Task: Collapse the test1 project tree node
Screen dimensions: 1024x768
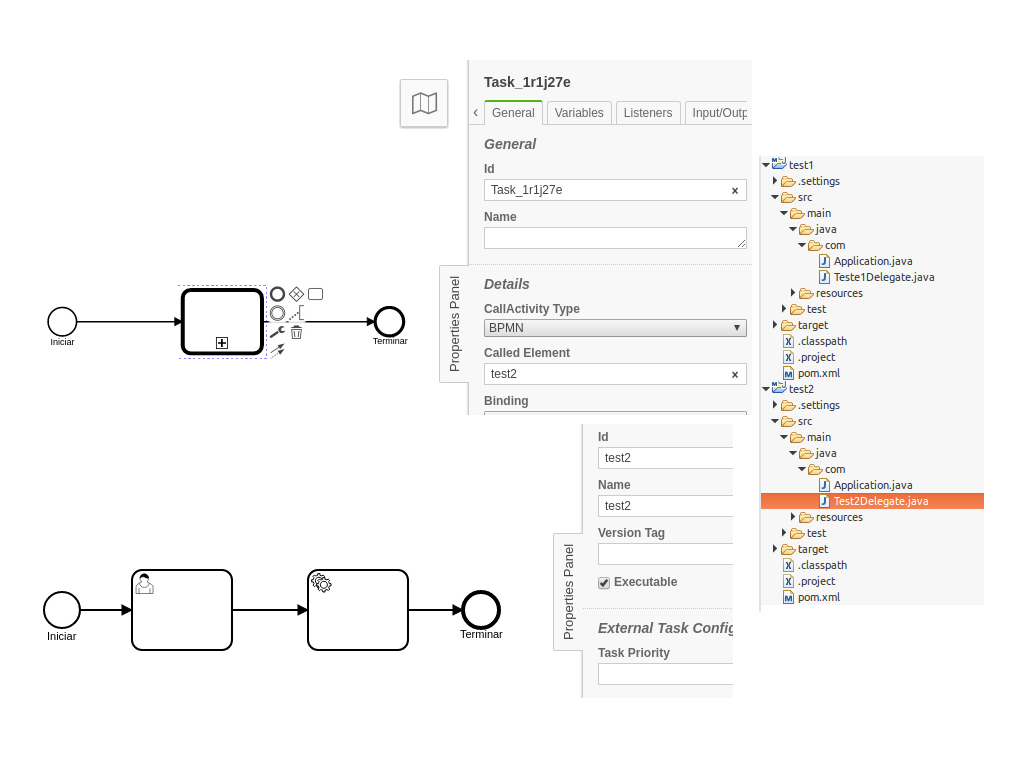Action: coord(765,165)
